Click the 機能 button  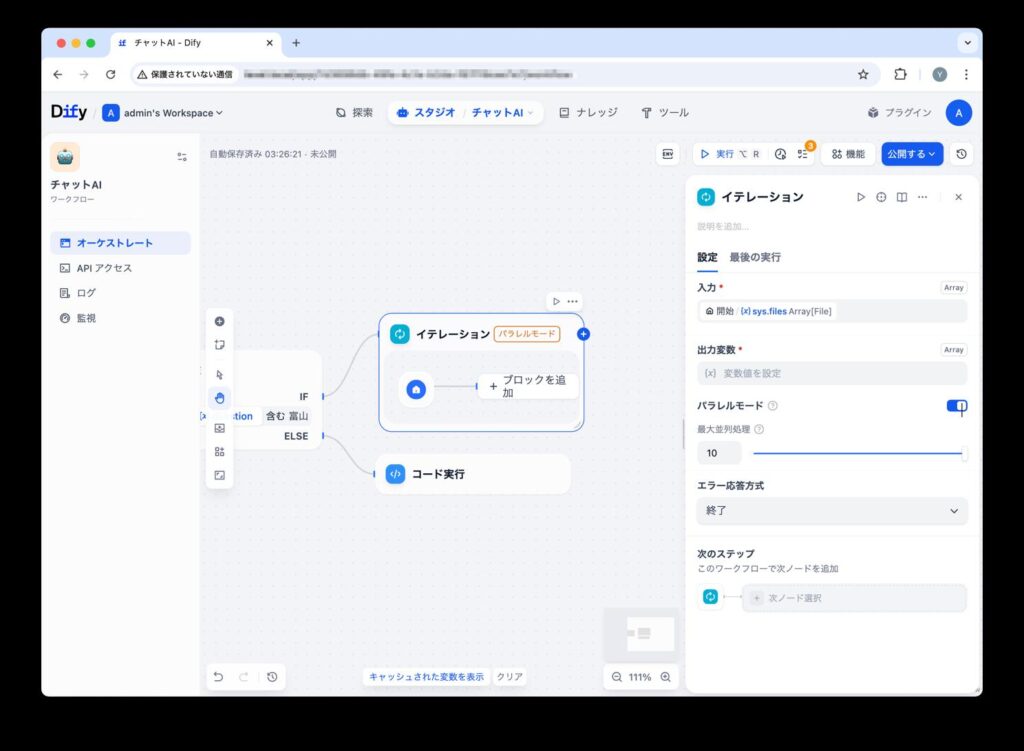848,154
